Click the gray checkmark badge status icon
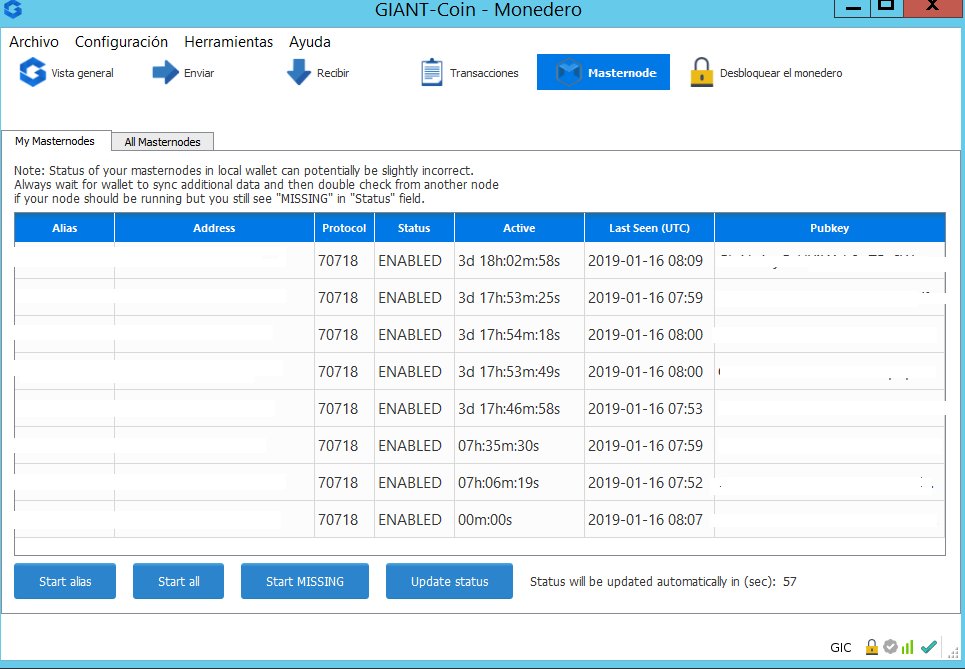The image size is (965, 669). click(890, 646)
